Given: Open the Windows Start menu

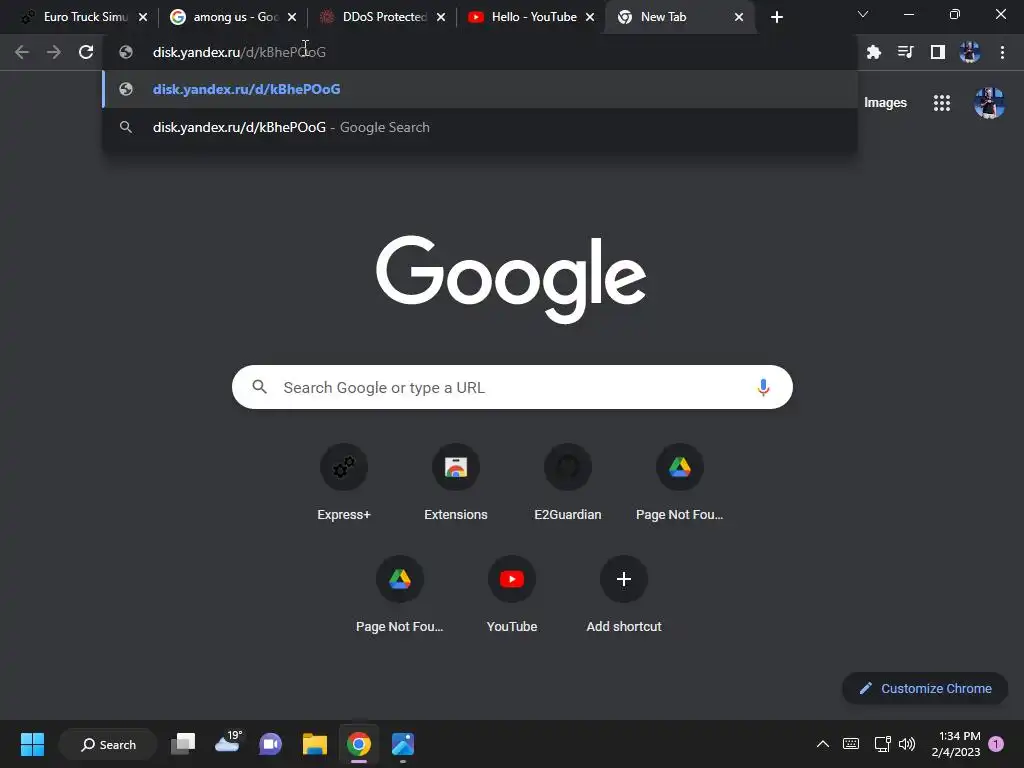Looking at the screenshot, I should click(x=32, y=744).
